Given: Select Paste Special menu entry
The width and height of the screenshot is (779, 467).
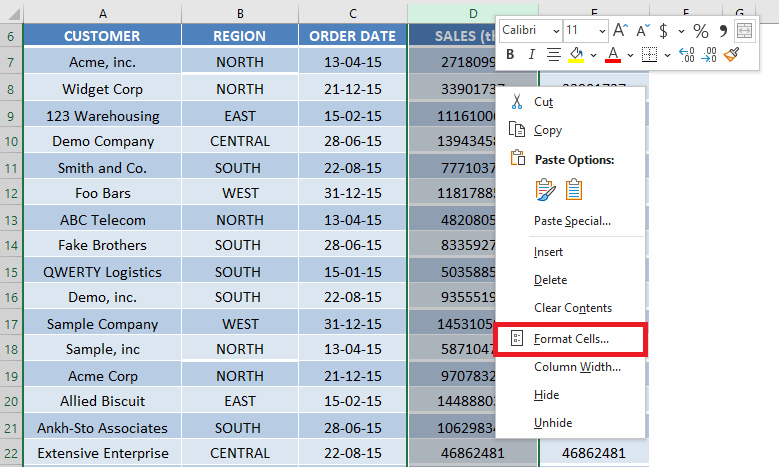Looking at the screenshot, I should 572,221.
